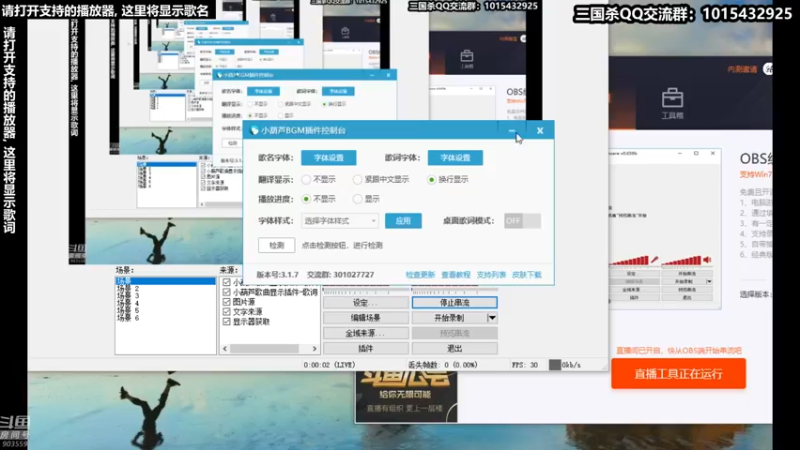Open the 斗鱼公会 ad banner thumbnail
The width and height of the screenshot is (800, 450).
click(x=406, y=396)
